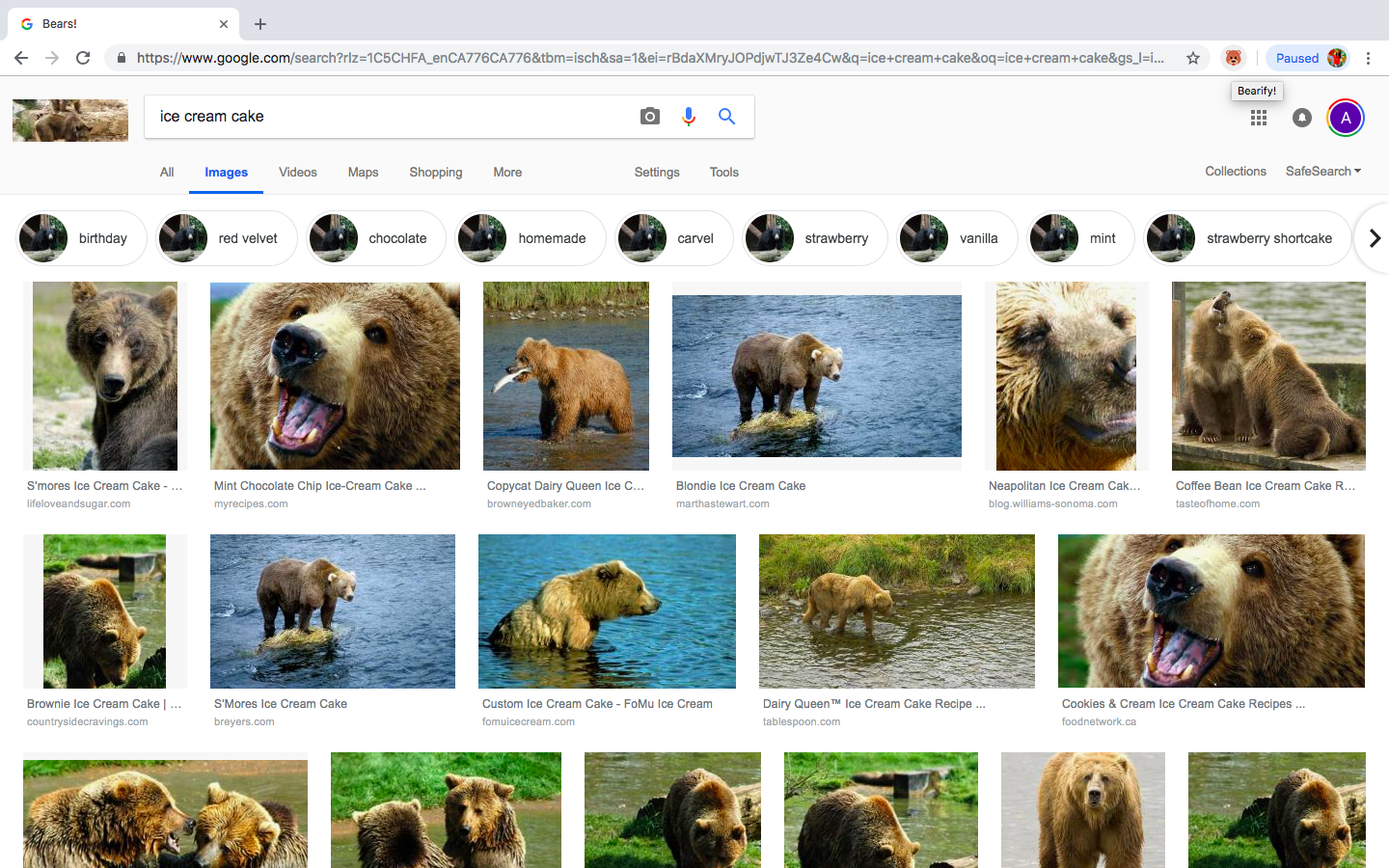Expand the SafeSearch dropdown

tap(1323, 171)
